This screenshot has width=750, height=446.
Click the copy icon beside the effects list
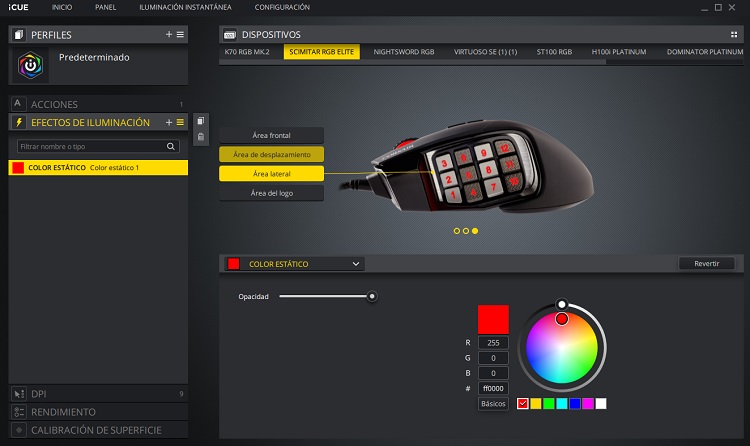201,121
